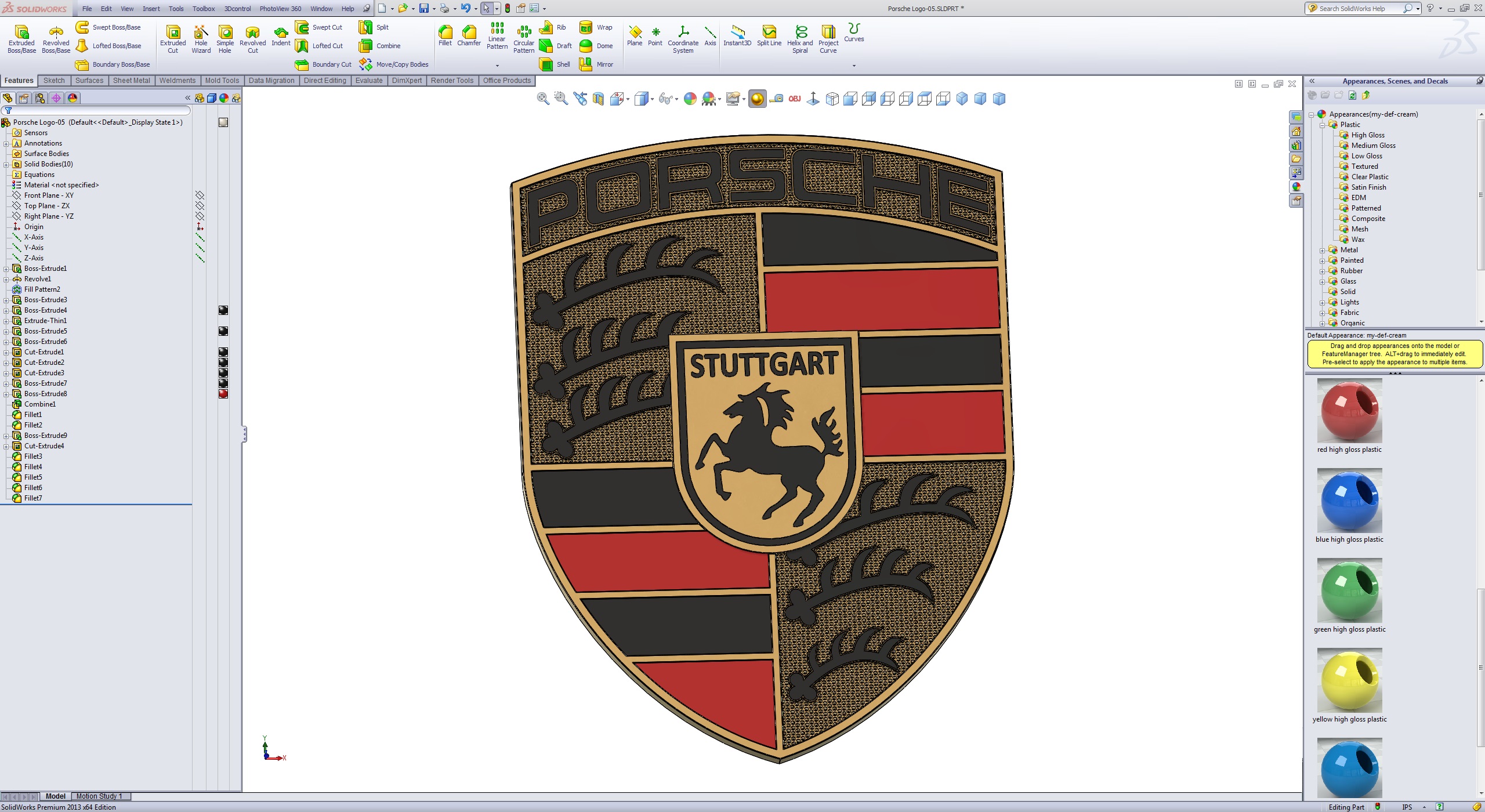The height and width of the screenshot is (812, 1485).
Task: Click the Zoom to Area icon
Action: click(x=561, y=99)
